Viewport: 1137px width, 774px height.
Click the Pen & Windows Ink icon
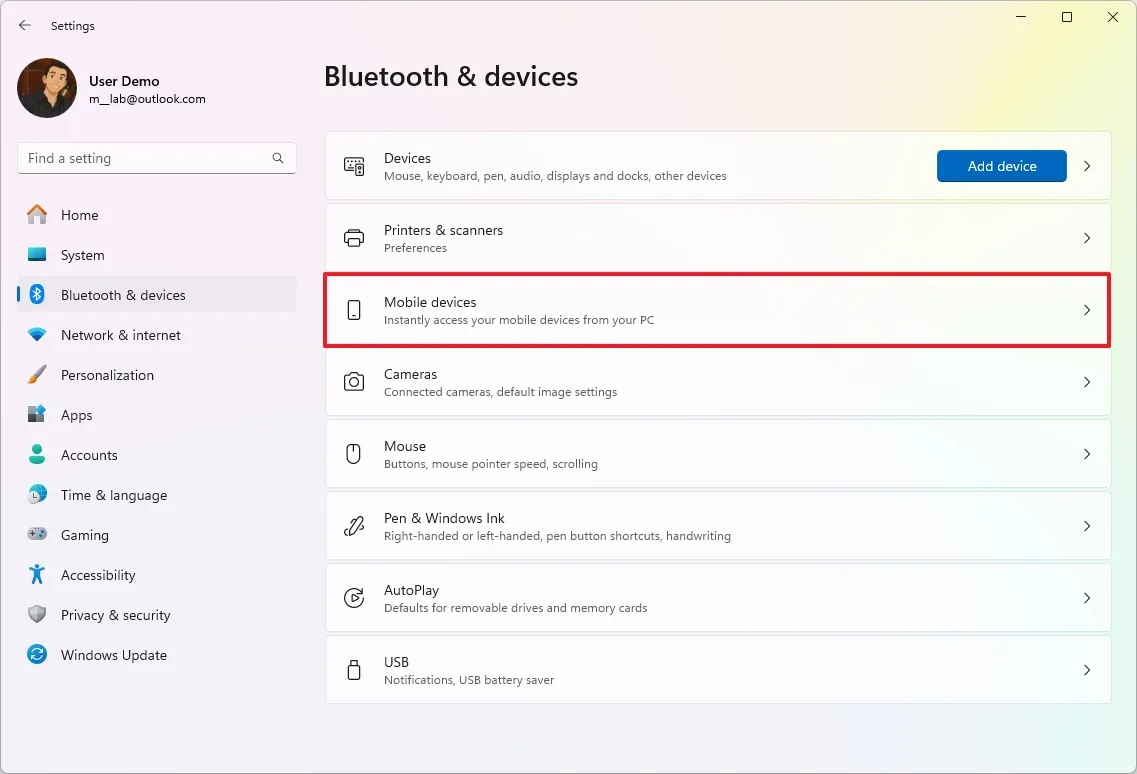tap(353, 526)
